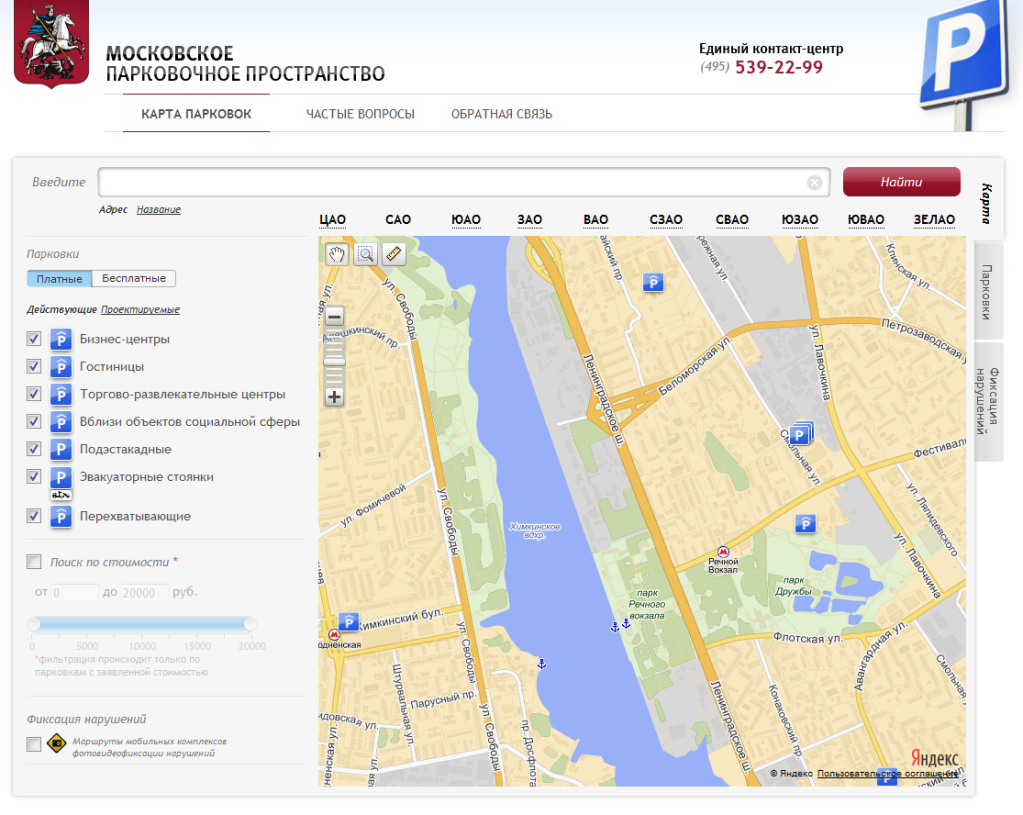Click the right handle of price slider
Image resolution: width=1023 pixels, height=815 pixels.
coord(250,624)
